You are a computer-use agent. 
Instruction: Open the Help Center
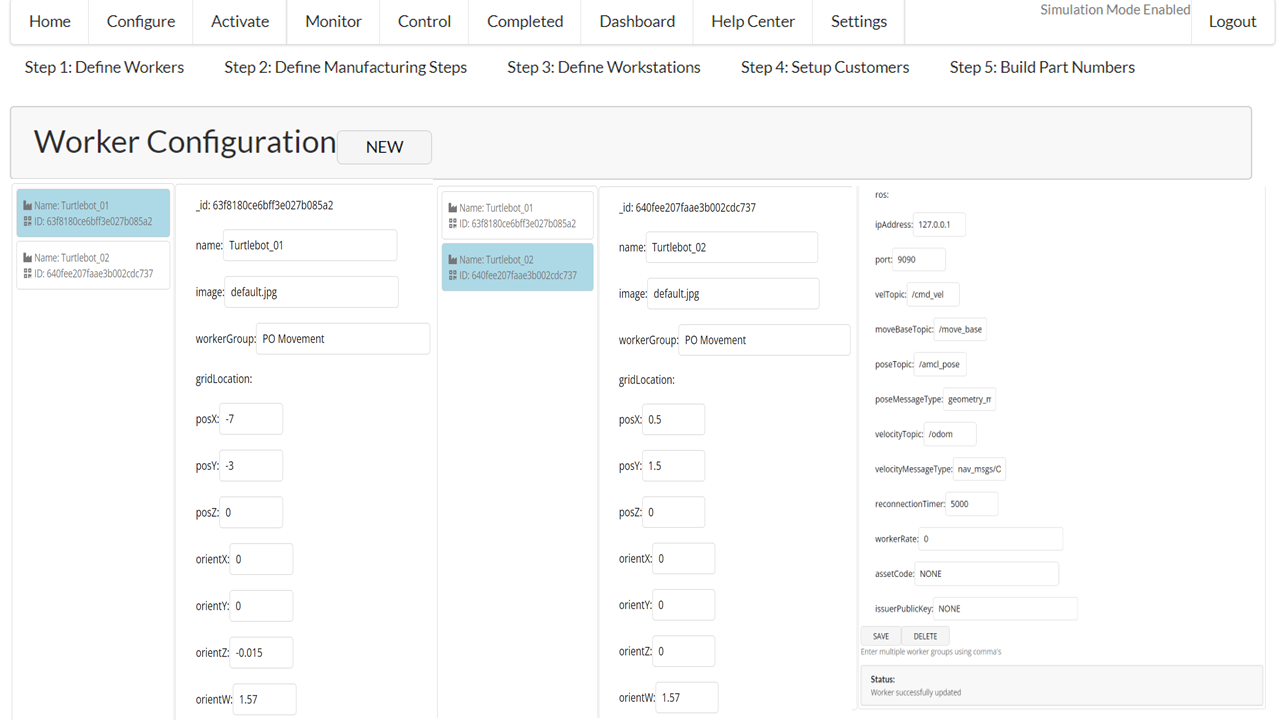click(753, 21)
